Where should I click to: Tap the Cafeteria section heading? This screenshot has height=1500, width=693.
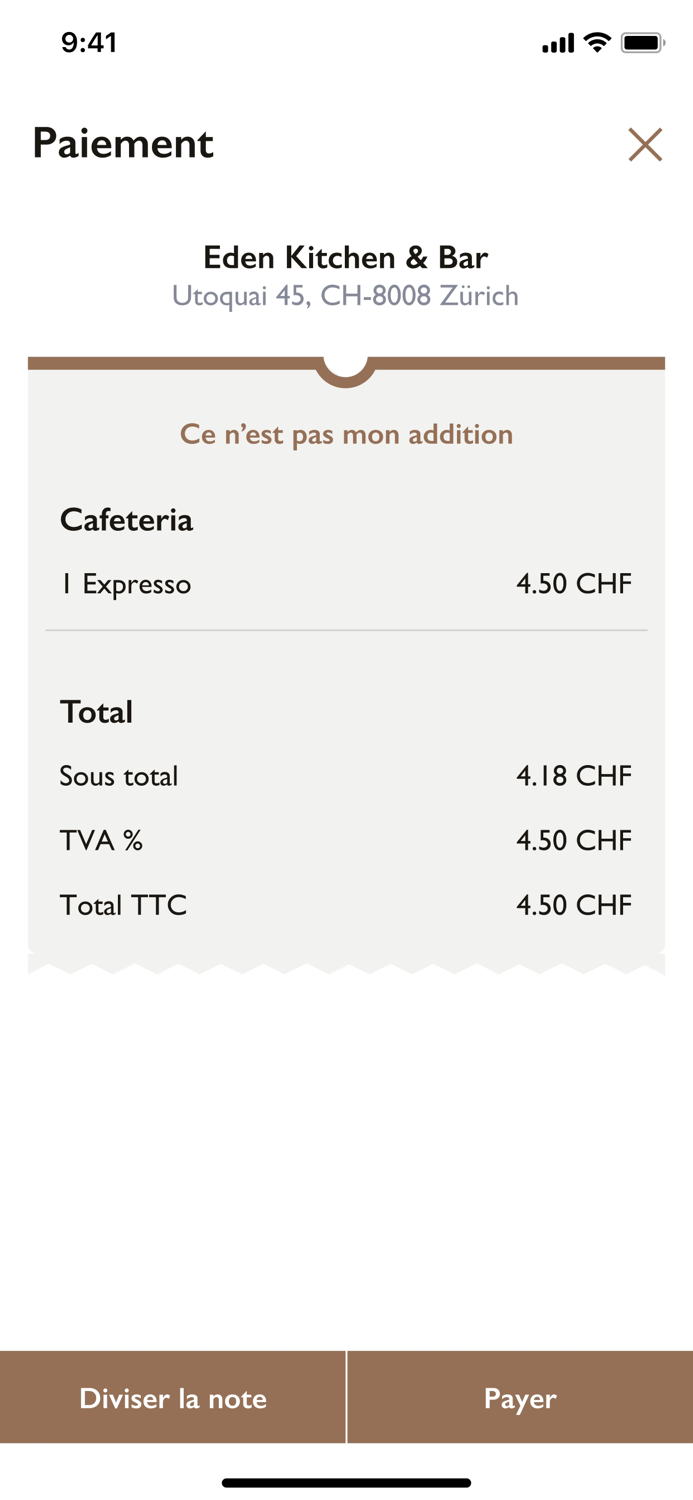[126, 520]
